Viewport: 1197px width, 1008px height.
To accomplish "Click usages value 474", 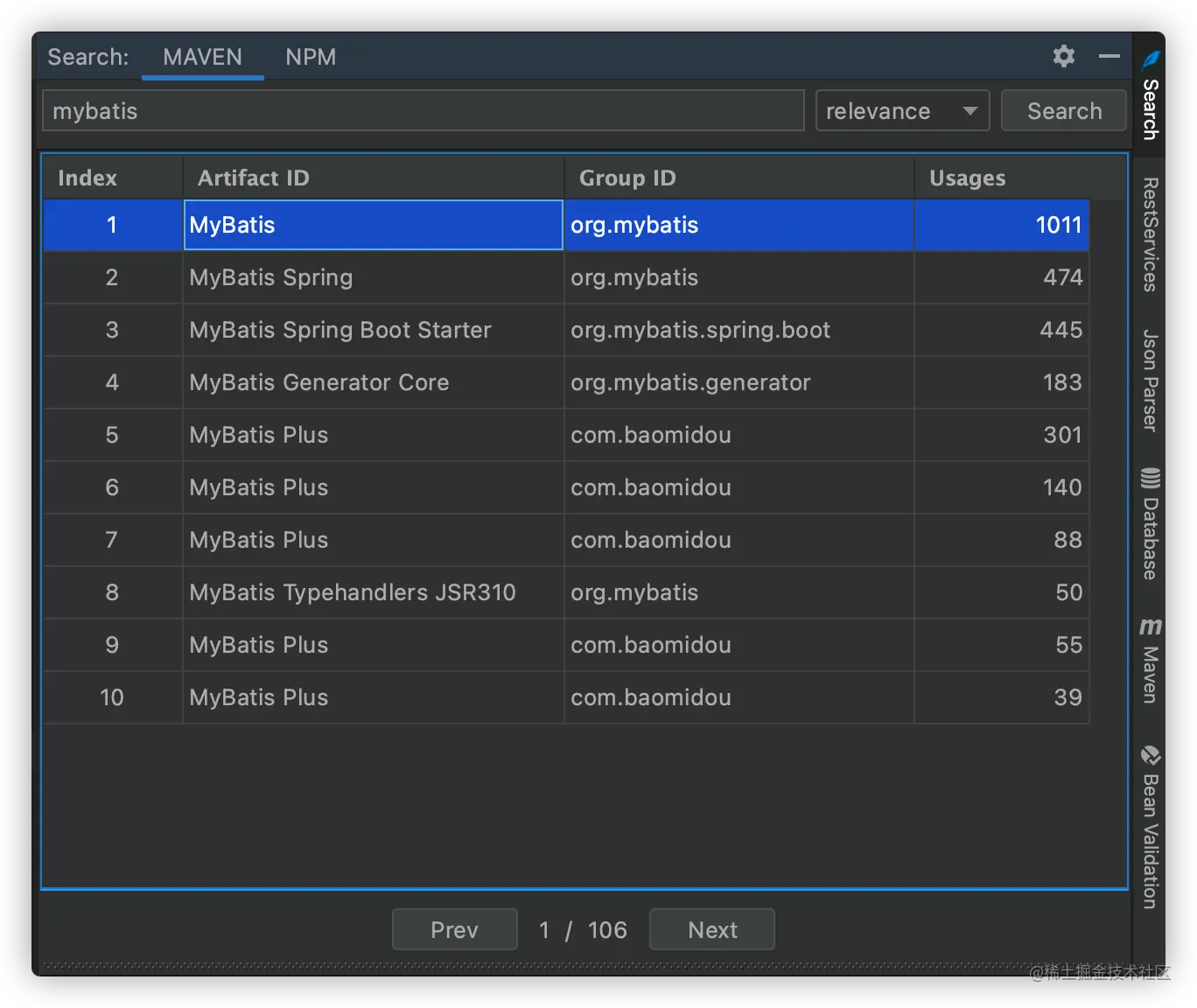I will pos(1002,277).
